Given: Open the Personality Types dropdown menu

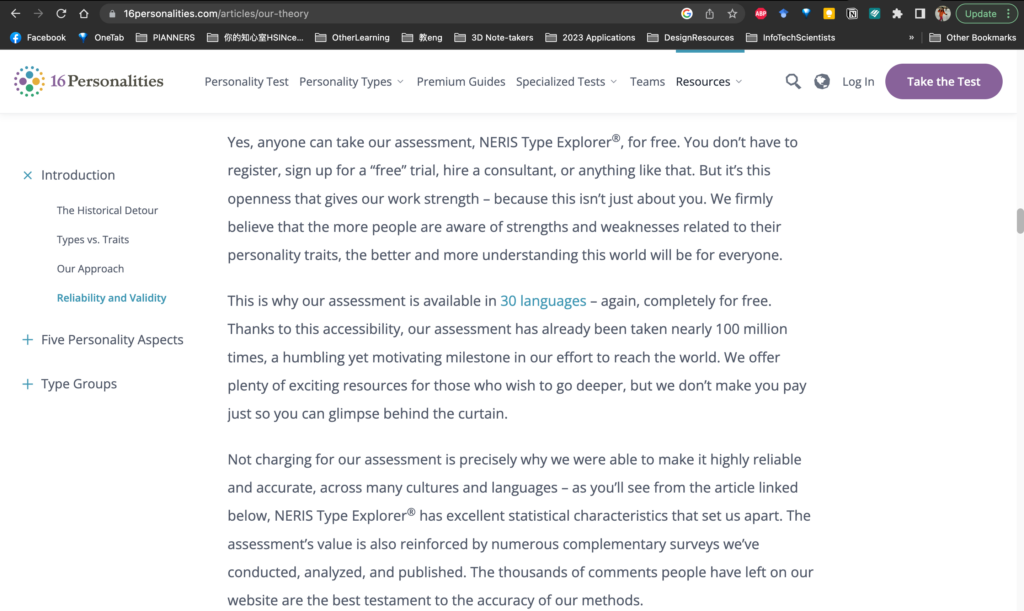Looking at the screenshot, I should (351, 82).
